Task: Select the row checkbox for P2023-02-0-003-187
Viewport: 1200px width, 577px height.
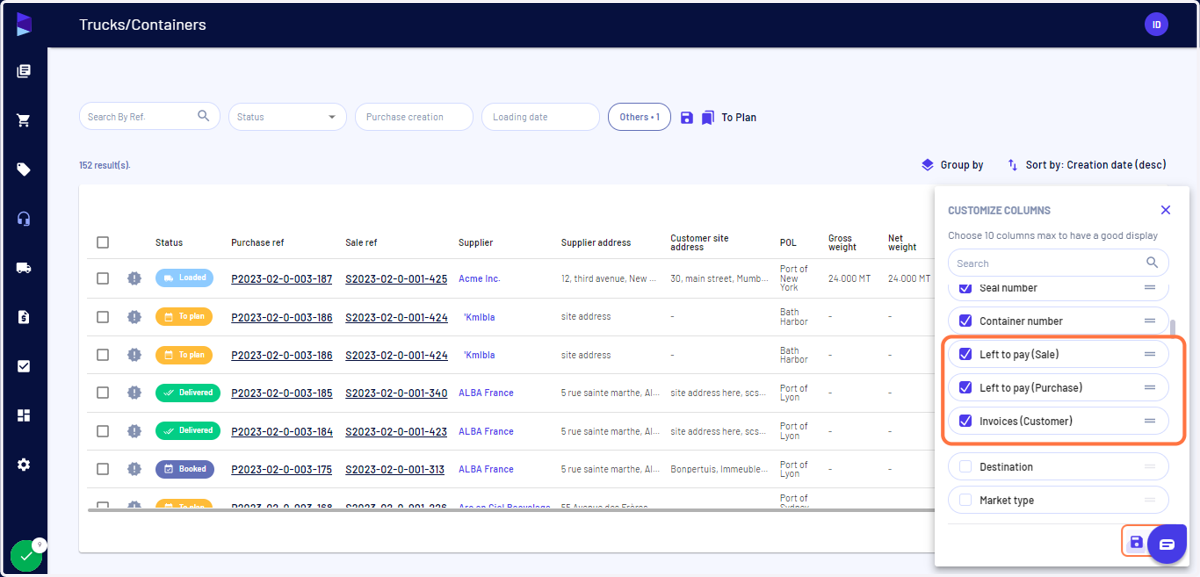Action: pyautogui.click(x=103, y=278)
